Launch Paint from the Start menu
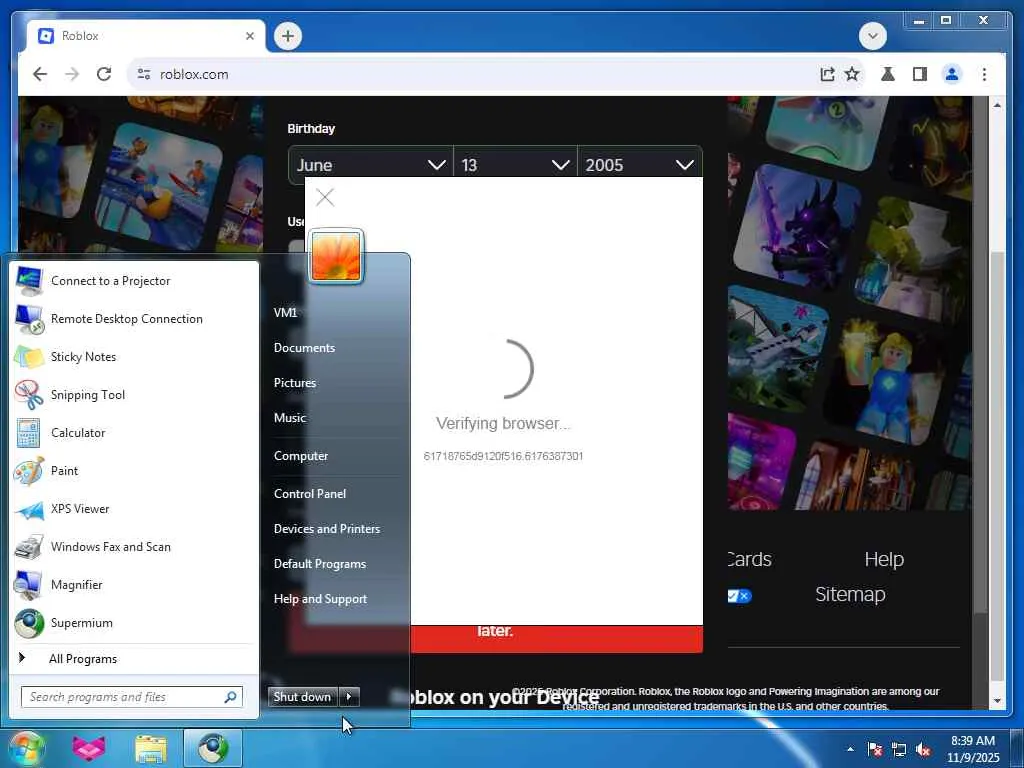The height and width of the screenshot is (768, 1024). point(134,470)
